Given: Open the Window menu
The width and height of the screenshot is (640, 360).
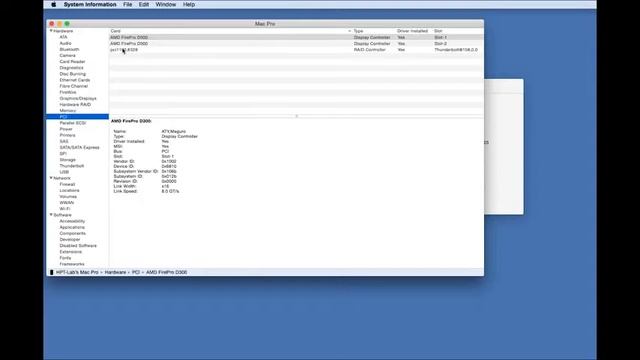Looking at the screenshot, I should point(166,4).
